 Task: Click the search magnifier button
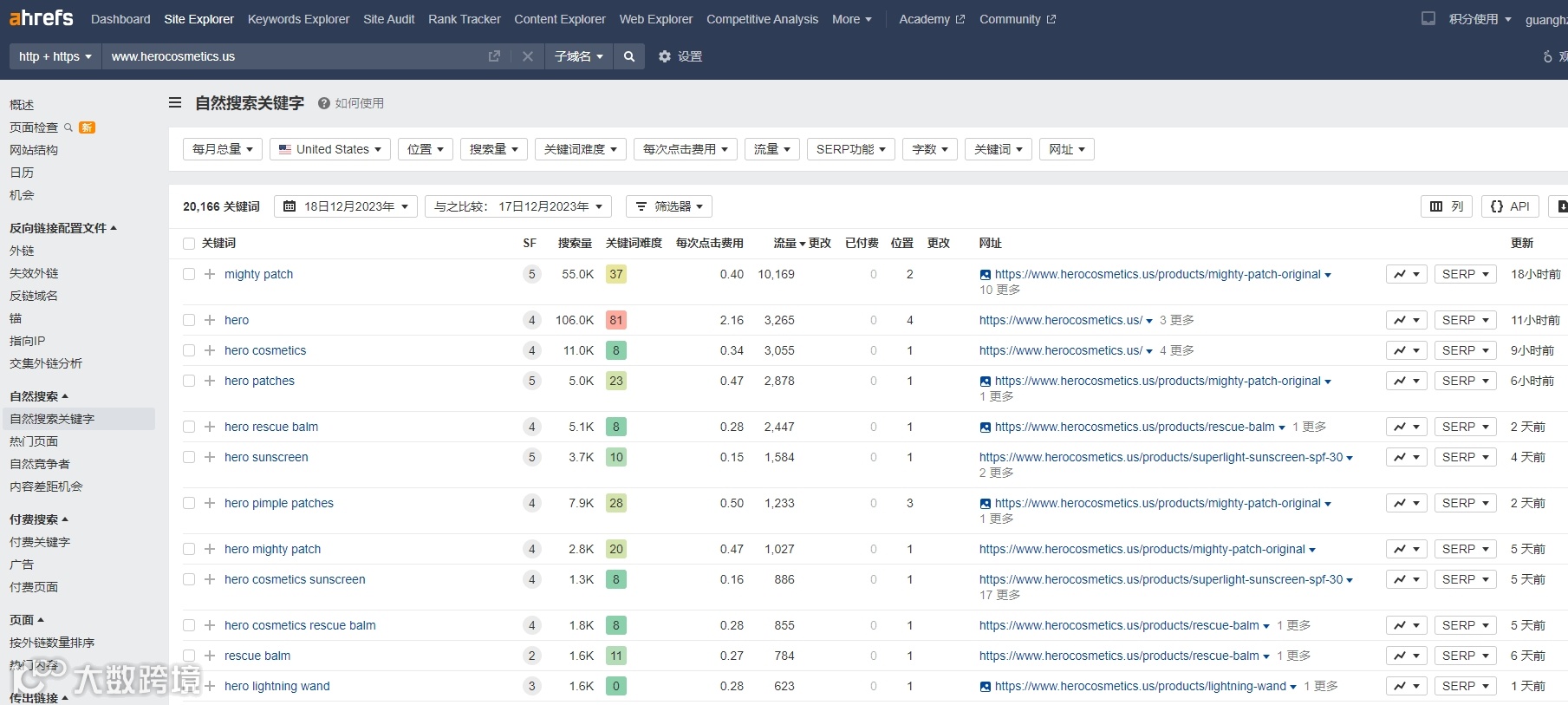tap(629, 56)
